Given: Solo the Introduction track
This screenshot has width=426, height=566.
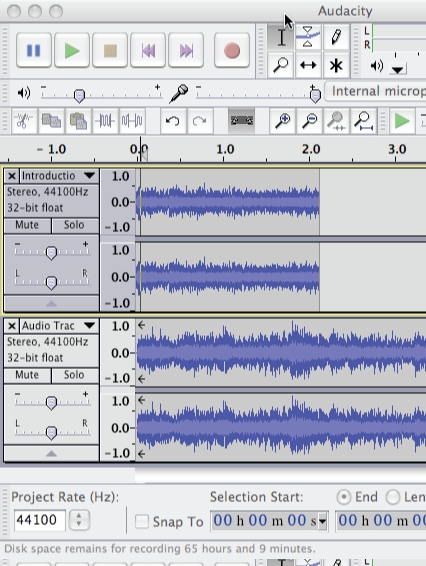Looking at the screenshot, I should click(74, 225).
